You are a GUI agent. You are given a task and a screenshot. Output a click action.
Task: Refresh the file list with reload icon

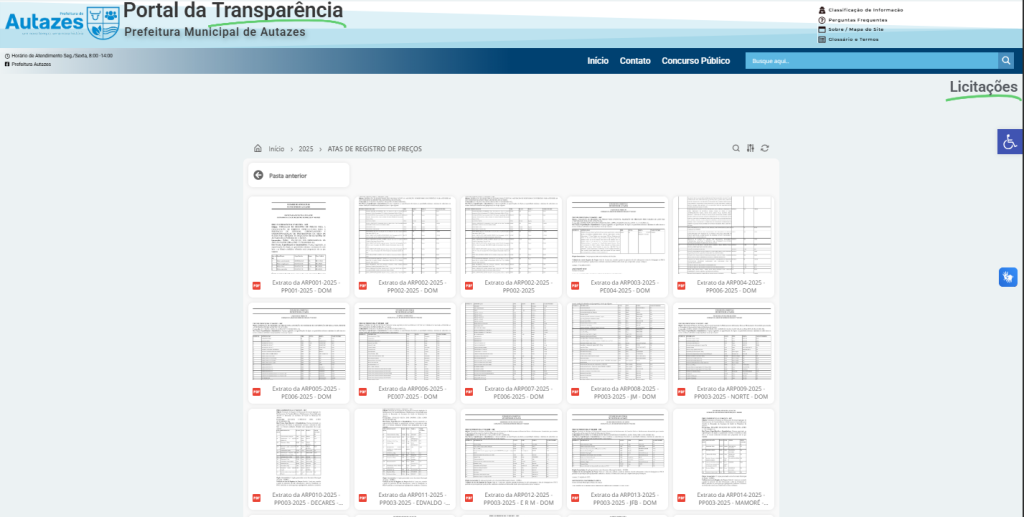coord(765,148)
